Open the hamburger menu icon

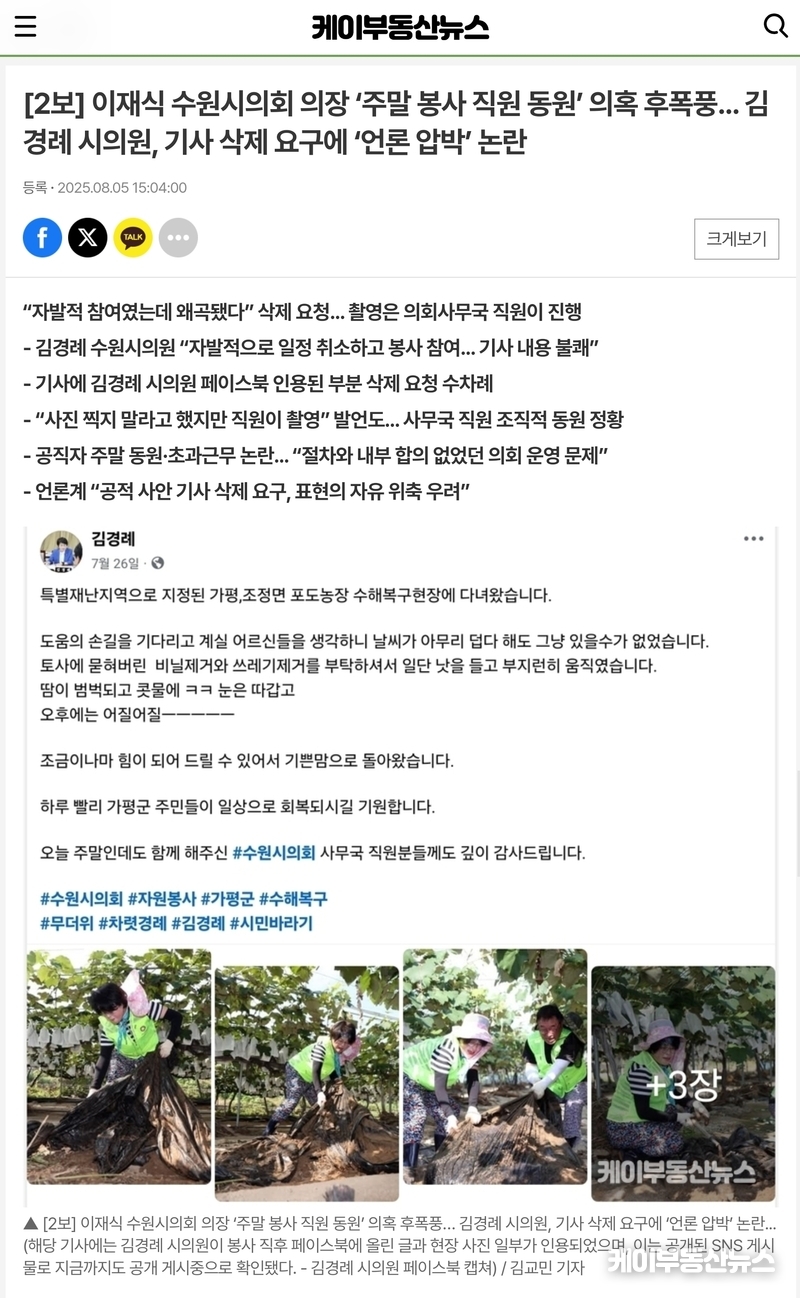point(25,27)
